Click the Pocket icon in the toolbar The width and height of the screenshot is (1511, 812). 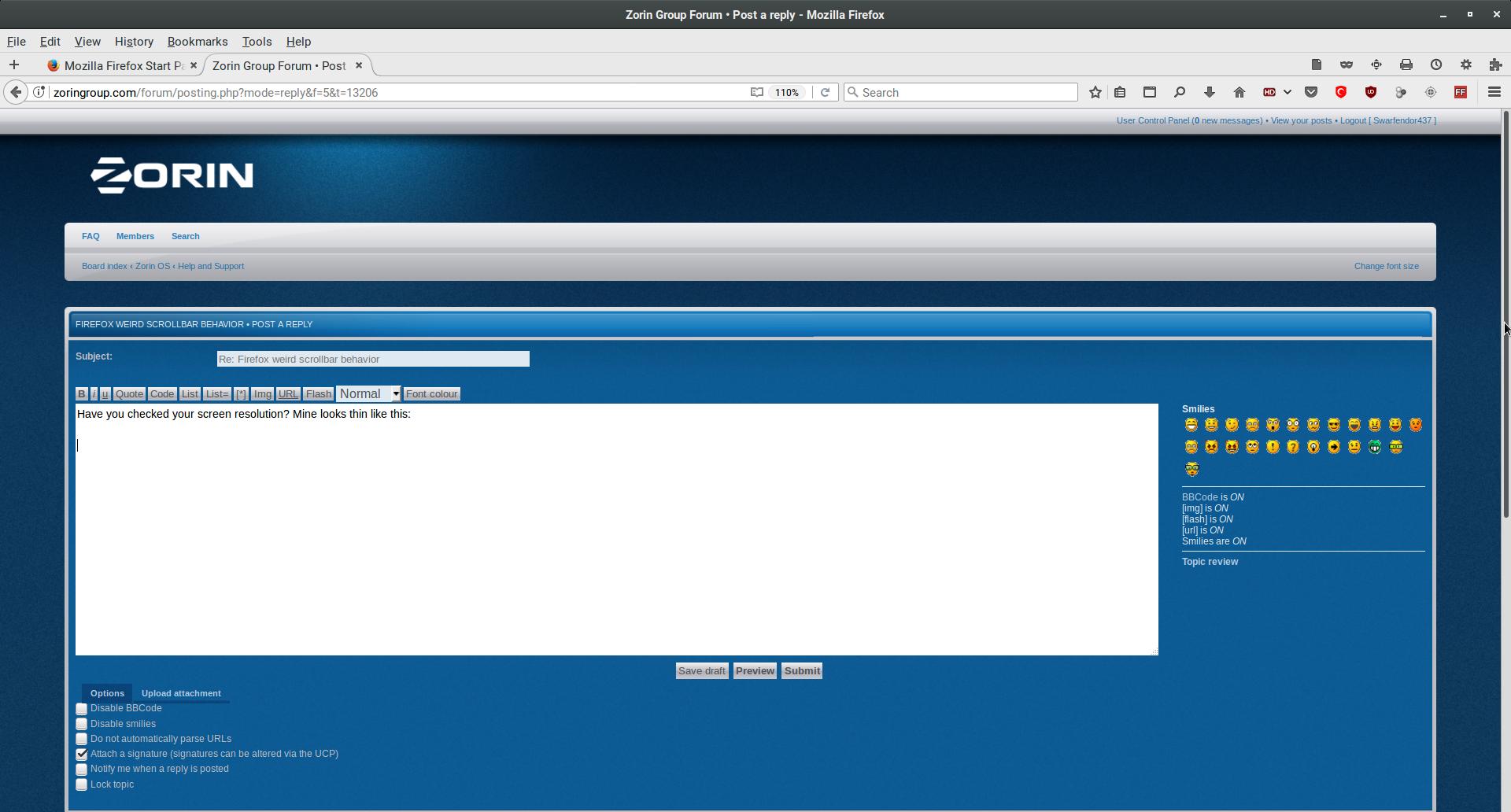(1311, 92)
